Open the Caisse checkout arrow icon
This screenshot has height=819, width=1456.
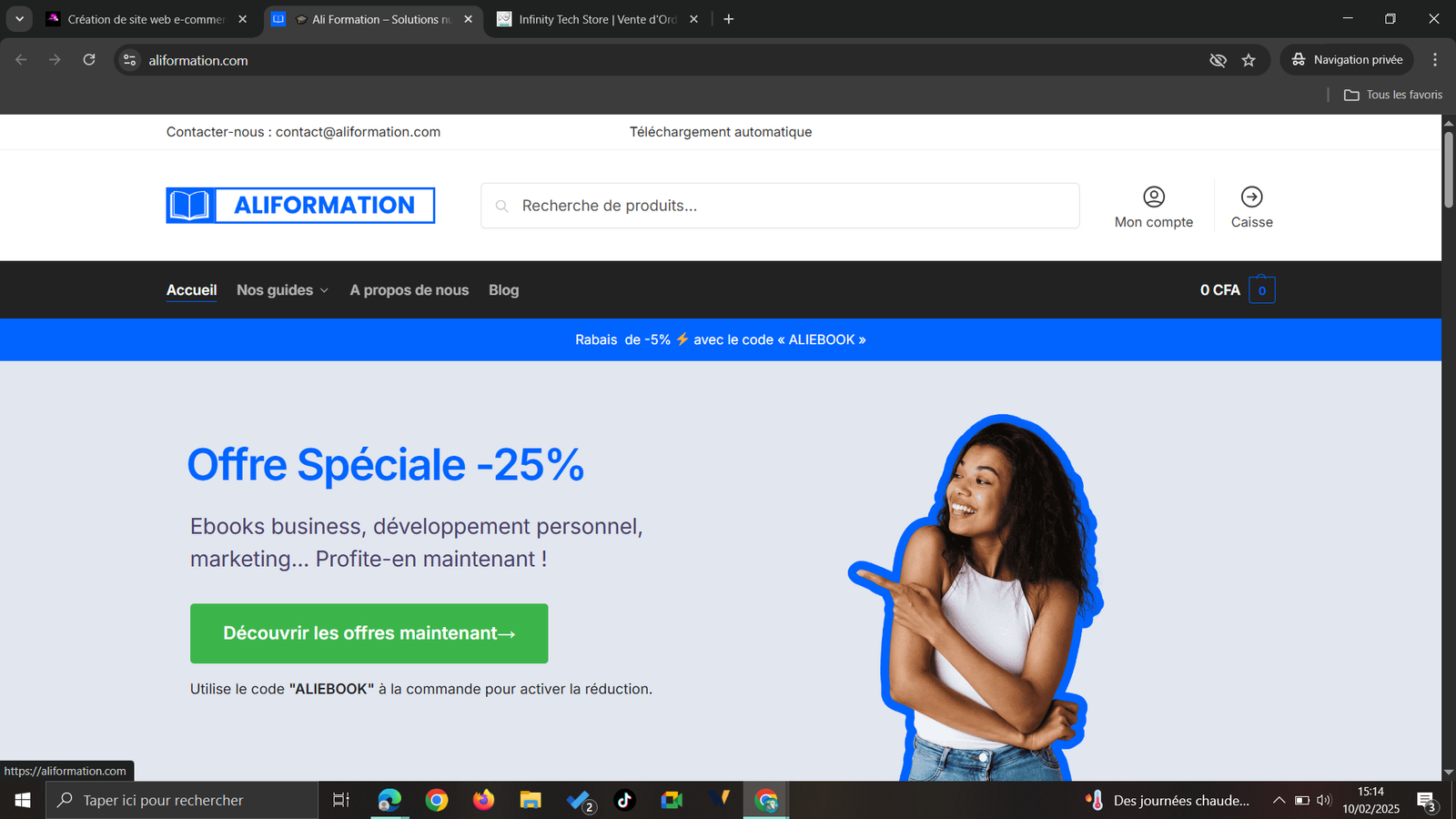coord(1251,197)
